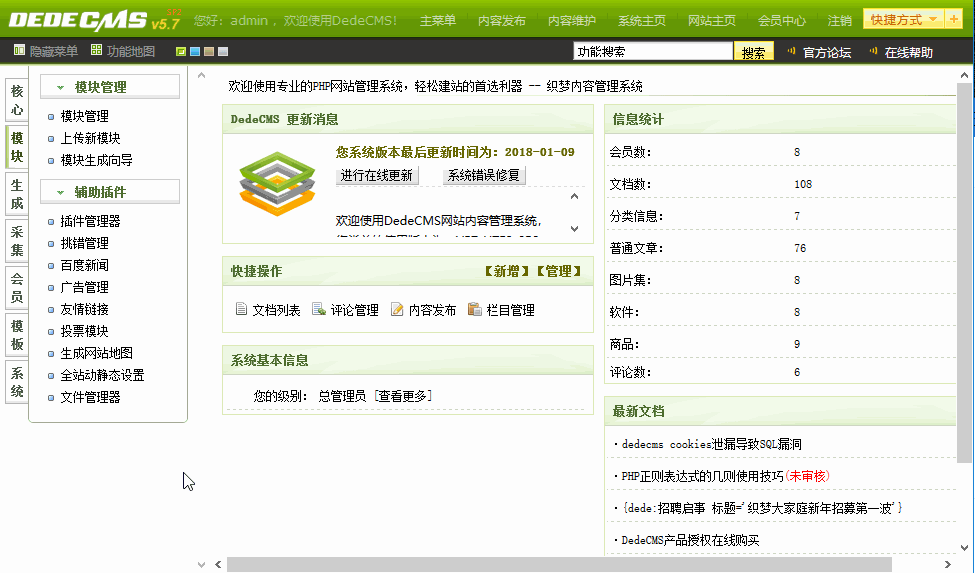
Task: Open 广告管理 in sidebar
Action: point(85,287)
